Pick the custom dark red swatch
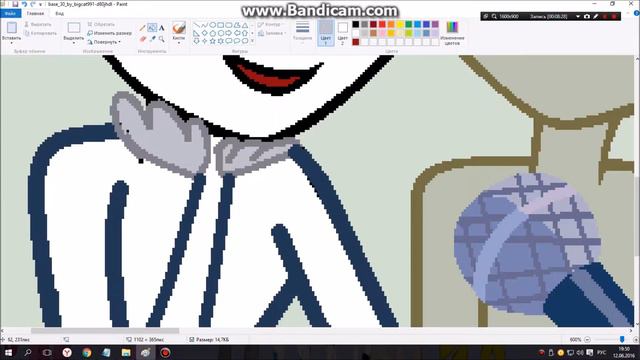This screenshot has height=360, width=640. point(356,42)
